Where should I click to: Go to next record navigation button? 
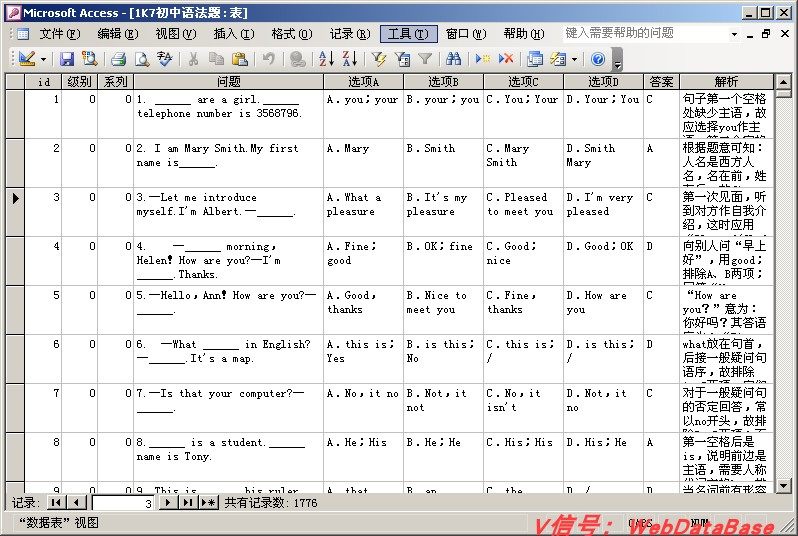167,502
